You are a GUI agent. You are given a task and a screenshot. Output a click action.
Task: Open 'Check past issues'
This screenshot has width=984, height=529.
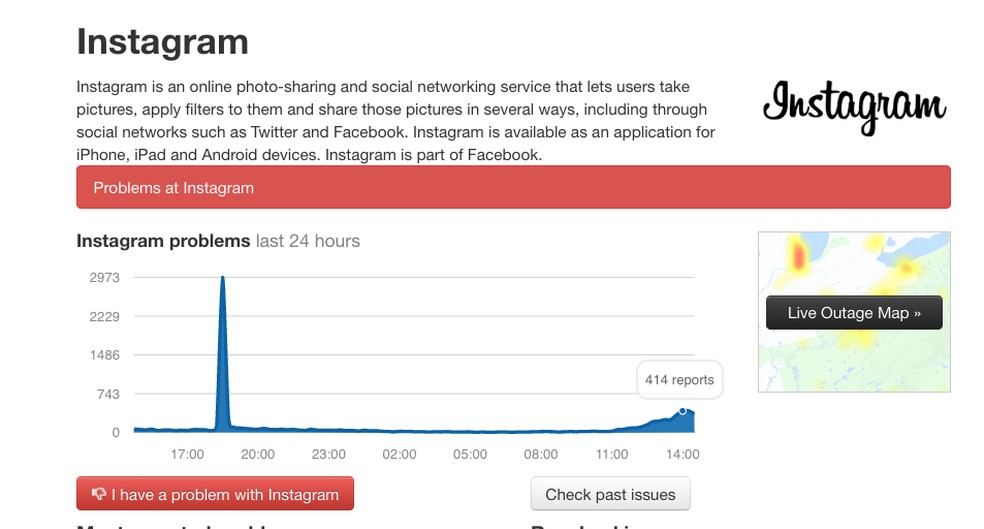point(610,494)
